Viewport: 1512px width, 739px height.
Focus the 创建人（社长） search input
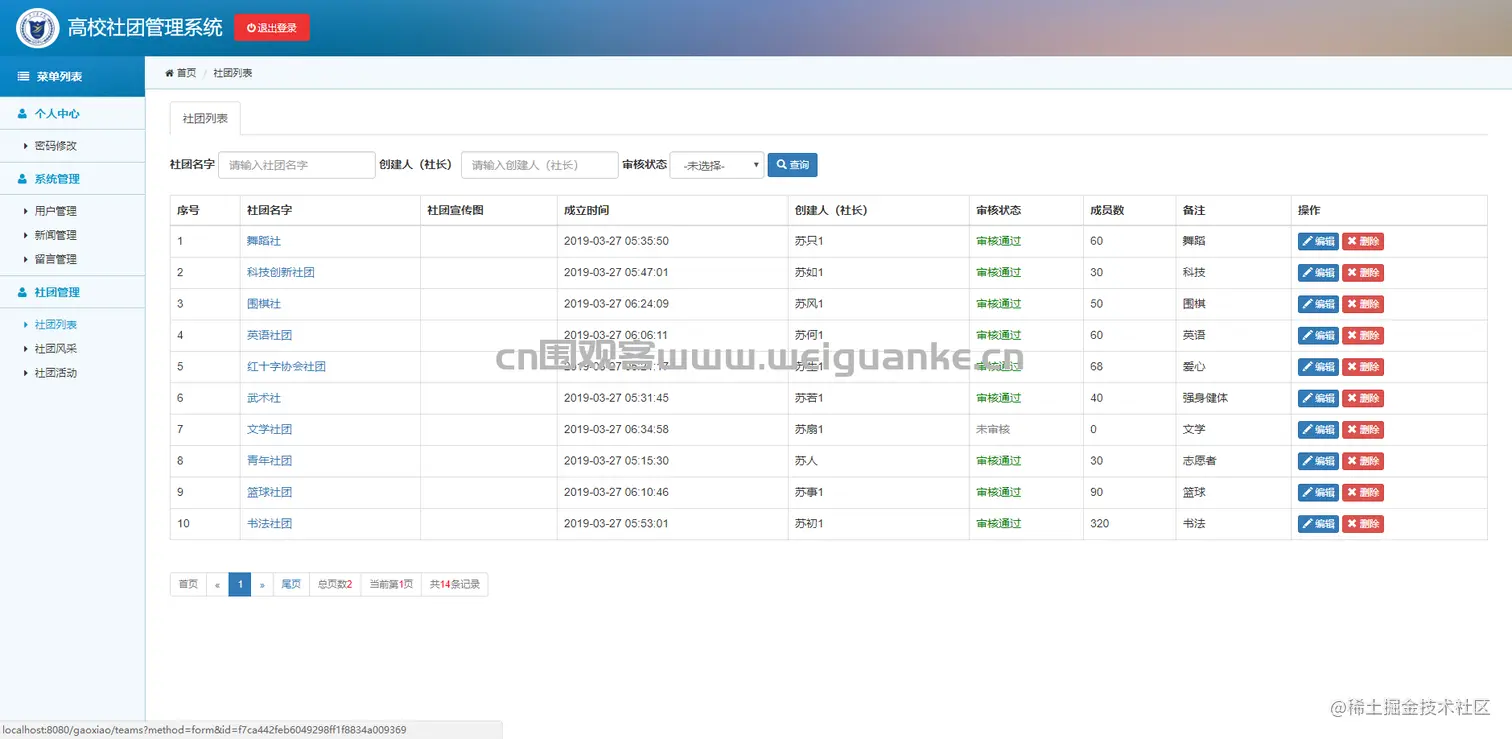[x=539, y=165]
